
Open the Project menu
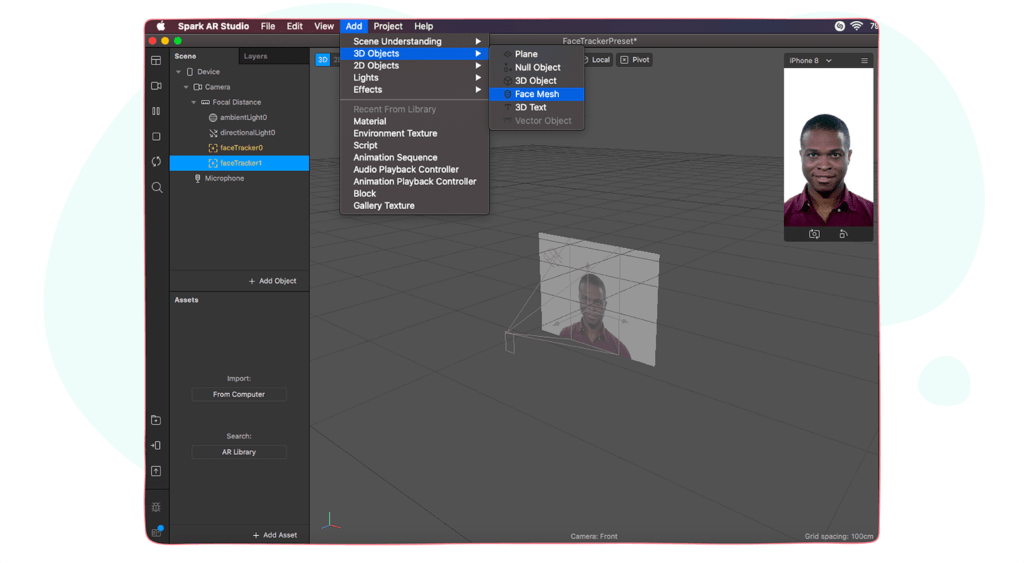388,26
